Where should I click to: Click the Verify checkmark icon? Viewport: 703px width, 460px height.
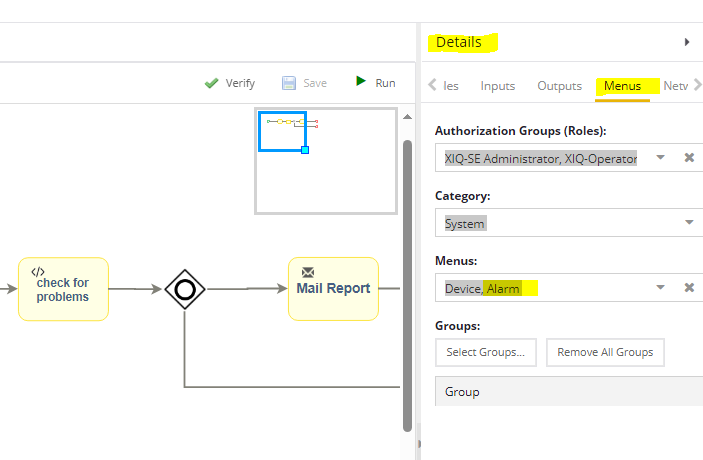(211, 83)
